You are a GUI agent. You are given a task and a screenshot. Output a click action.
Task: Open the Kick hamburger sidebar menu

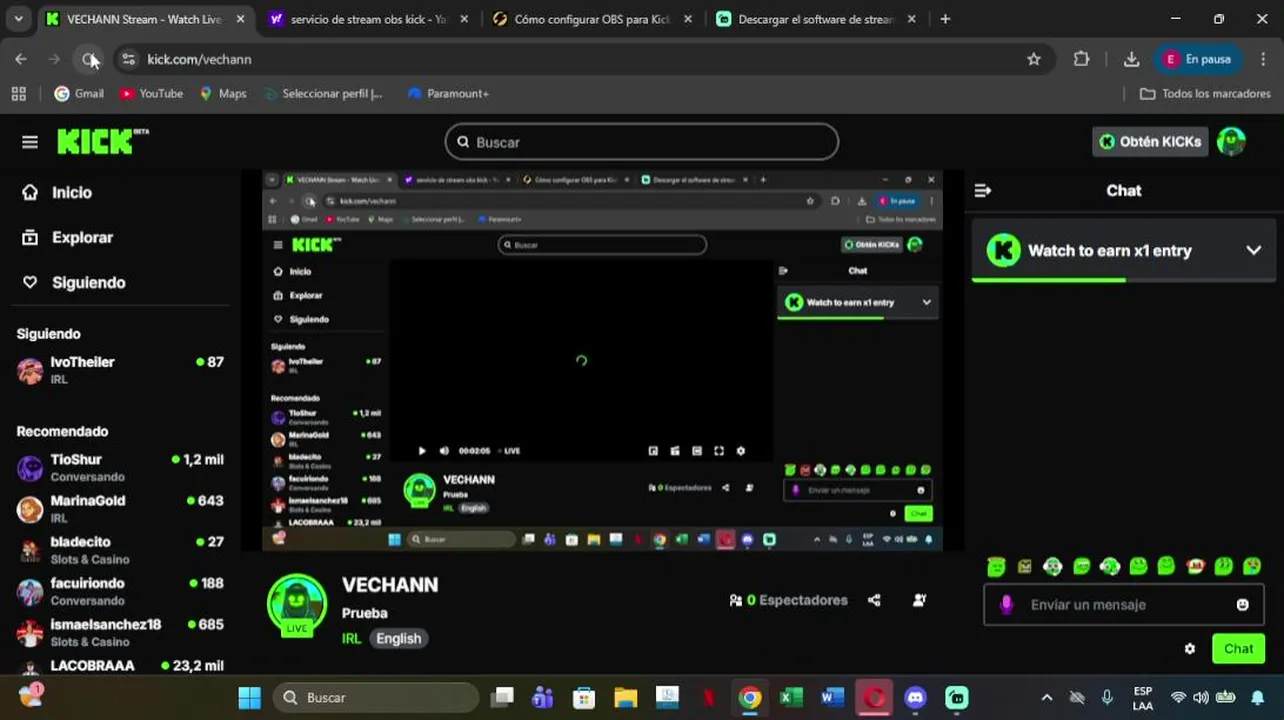click(30, 142)
